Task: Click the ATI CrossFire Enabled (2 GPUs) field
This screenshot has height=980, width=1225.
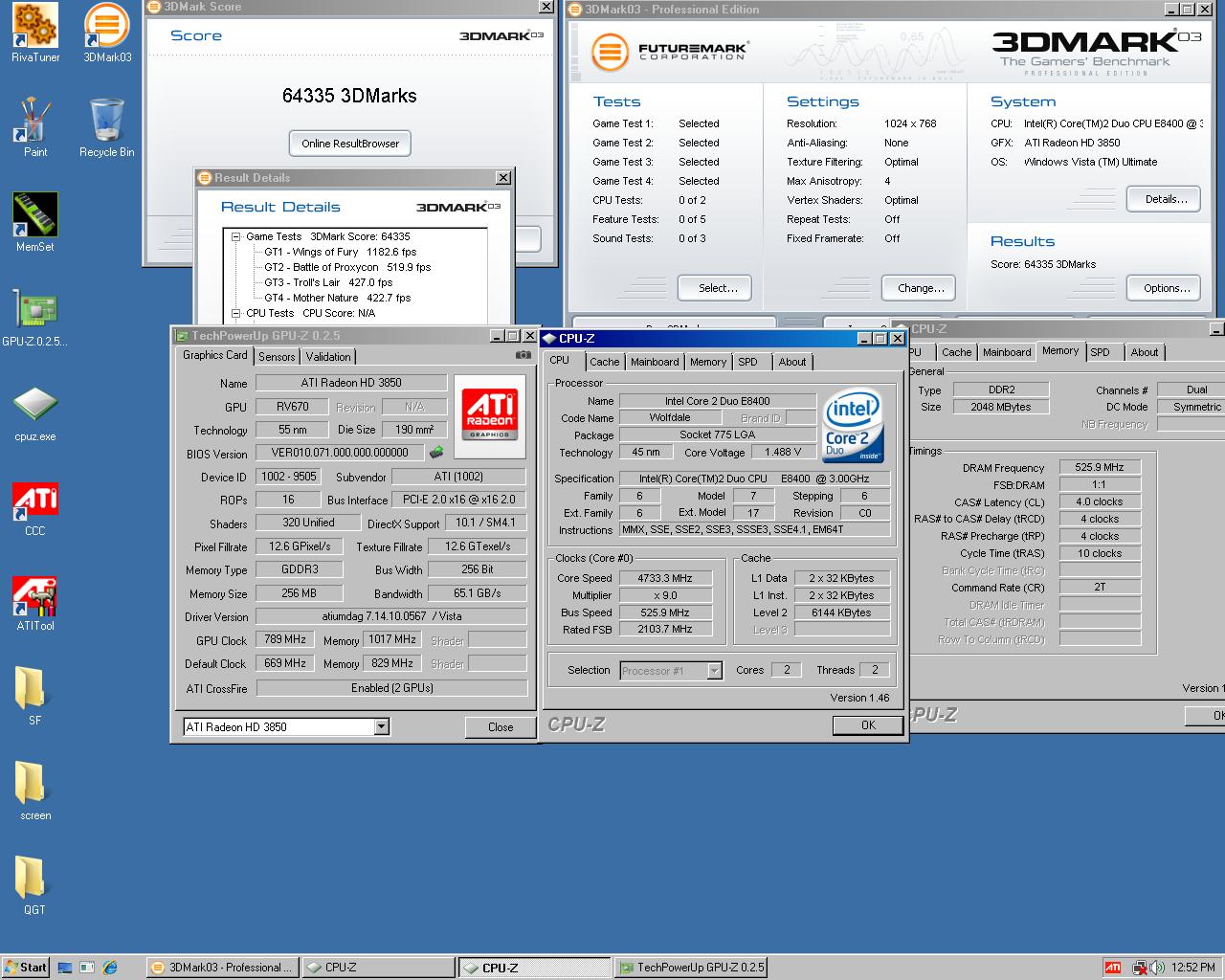Action: [391, 688]
